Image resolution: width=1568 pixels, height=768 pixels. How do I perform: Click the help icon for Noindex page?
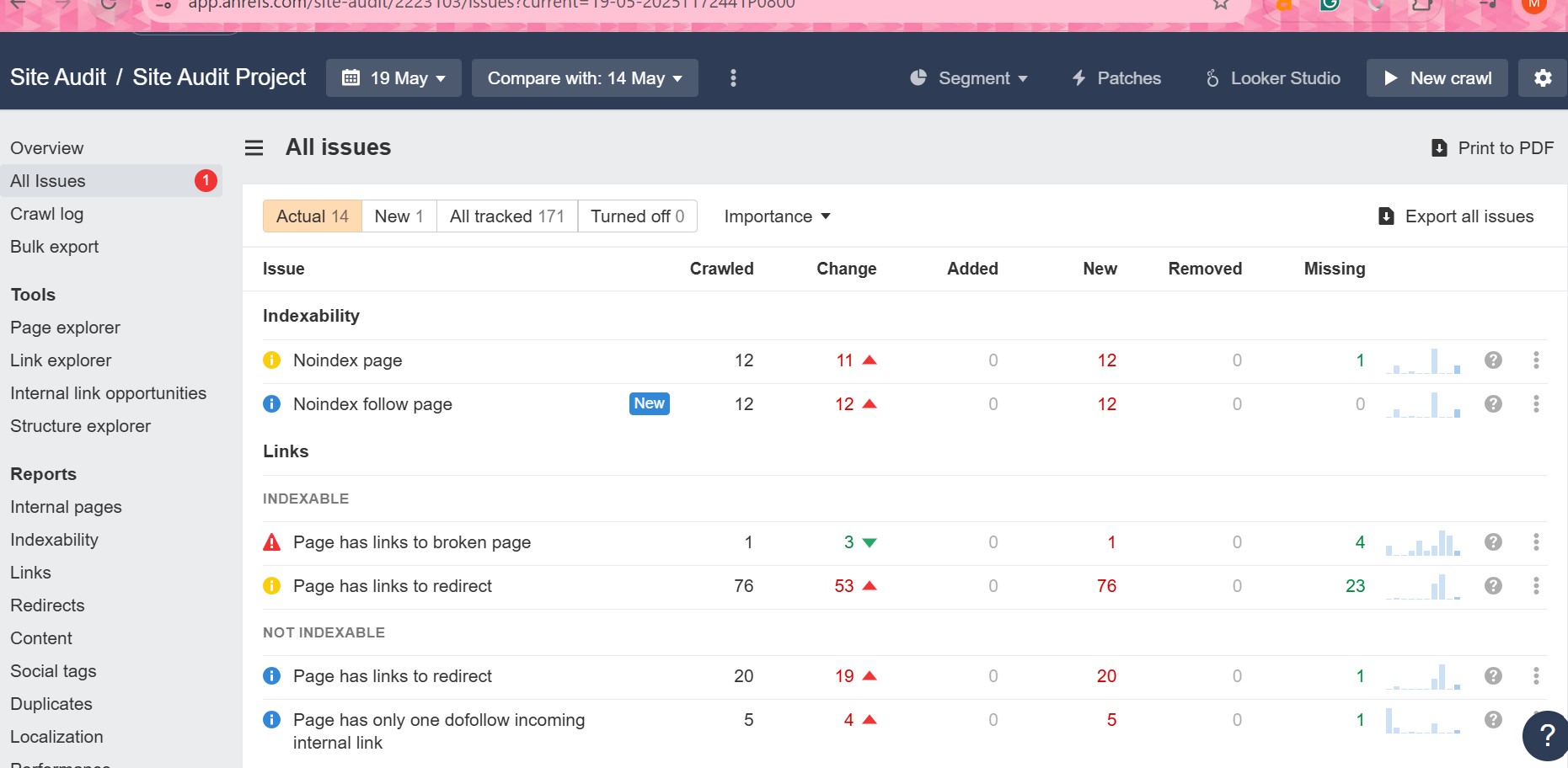[1493, 360]
